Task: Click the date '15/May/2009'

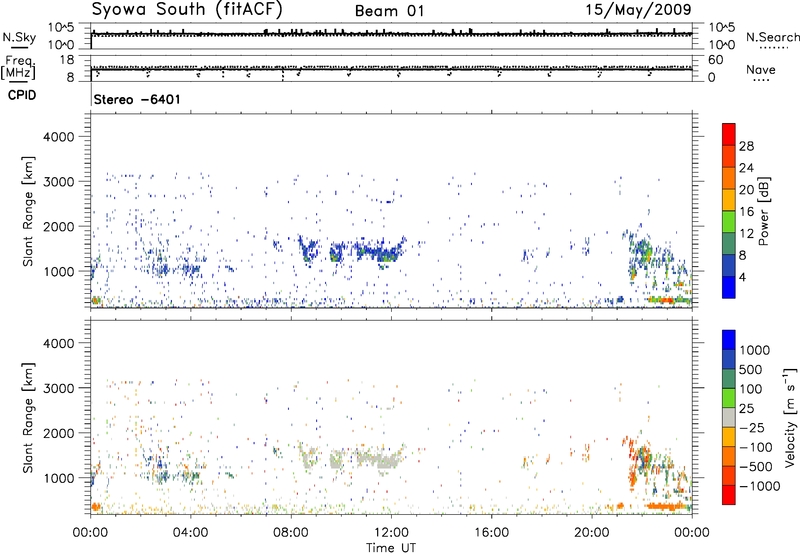Action: (x=638, y=10)
